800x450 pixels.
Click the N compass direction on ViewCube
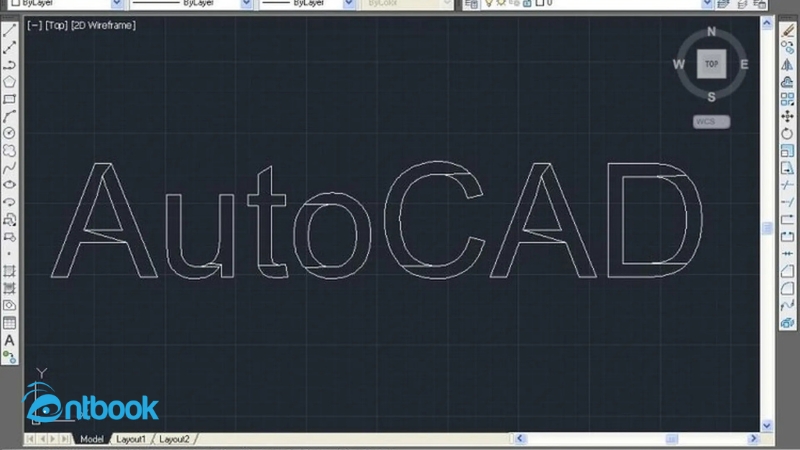[711, 32]
